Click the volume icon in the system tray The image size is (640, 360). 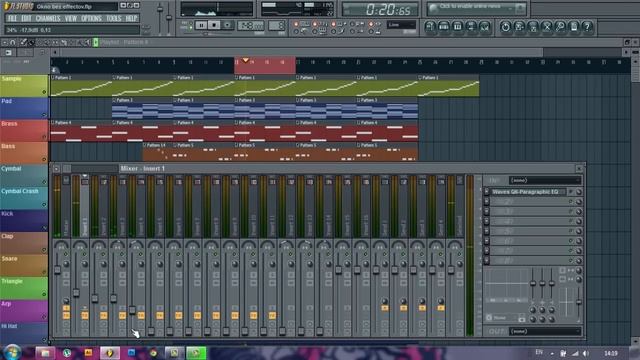[x=586, y=353]
